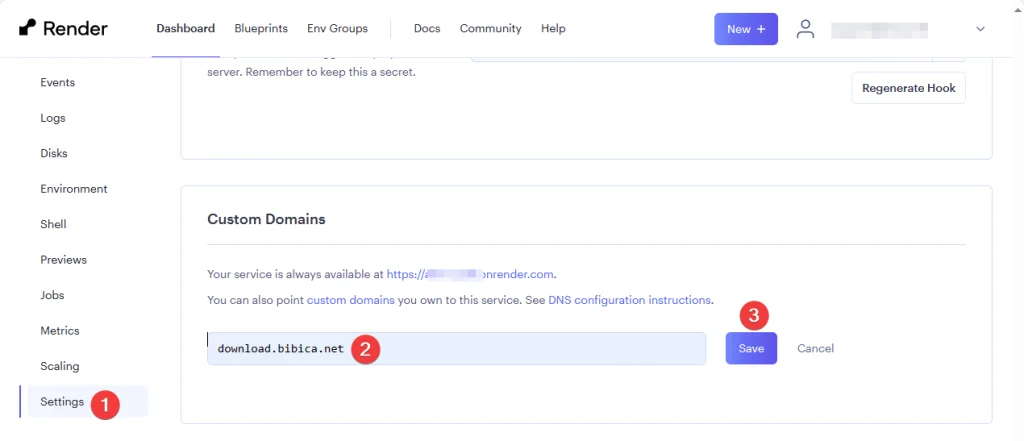Image resolution: width=1024 pixels, height=441 pixels.
Task: Open the onrender.com service URL
Action: [470, 274]
